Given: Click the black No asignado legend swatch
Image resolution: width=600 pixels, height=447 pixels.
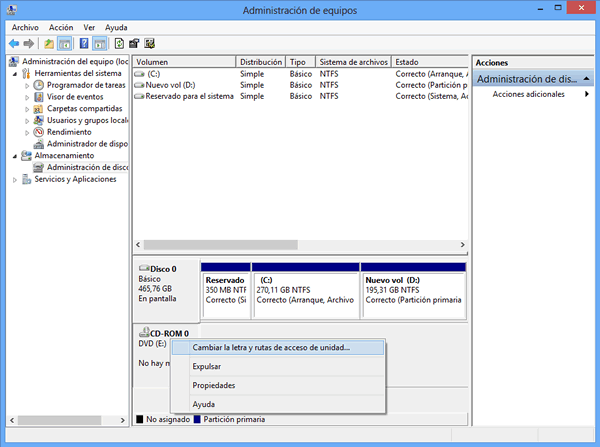Looking at the screenshot, I should pos(140,419).
